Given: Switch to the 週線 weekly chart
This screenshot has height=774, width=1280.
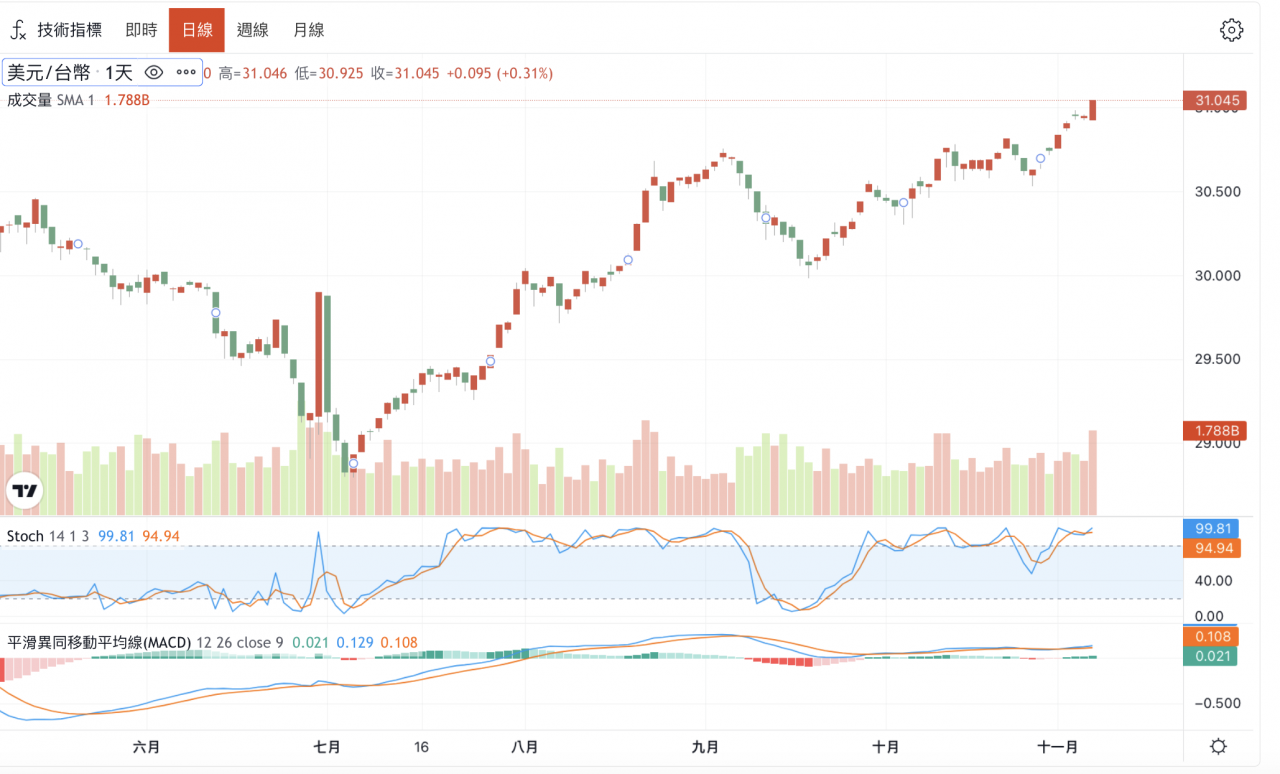Looking at the screenshot, I should point(252,30).
